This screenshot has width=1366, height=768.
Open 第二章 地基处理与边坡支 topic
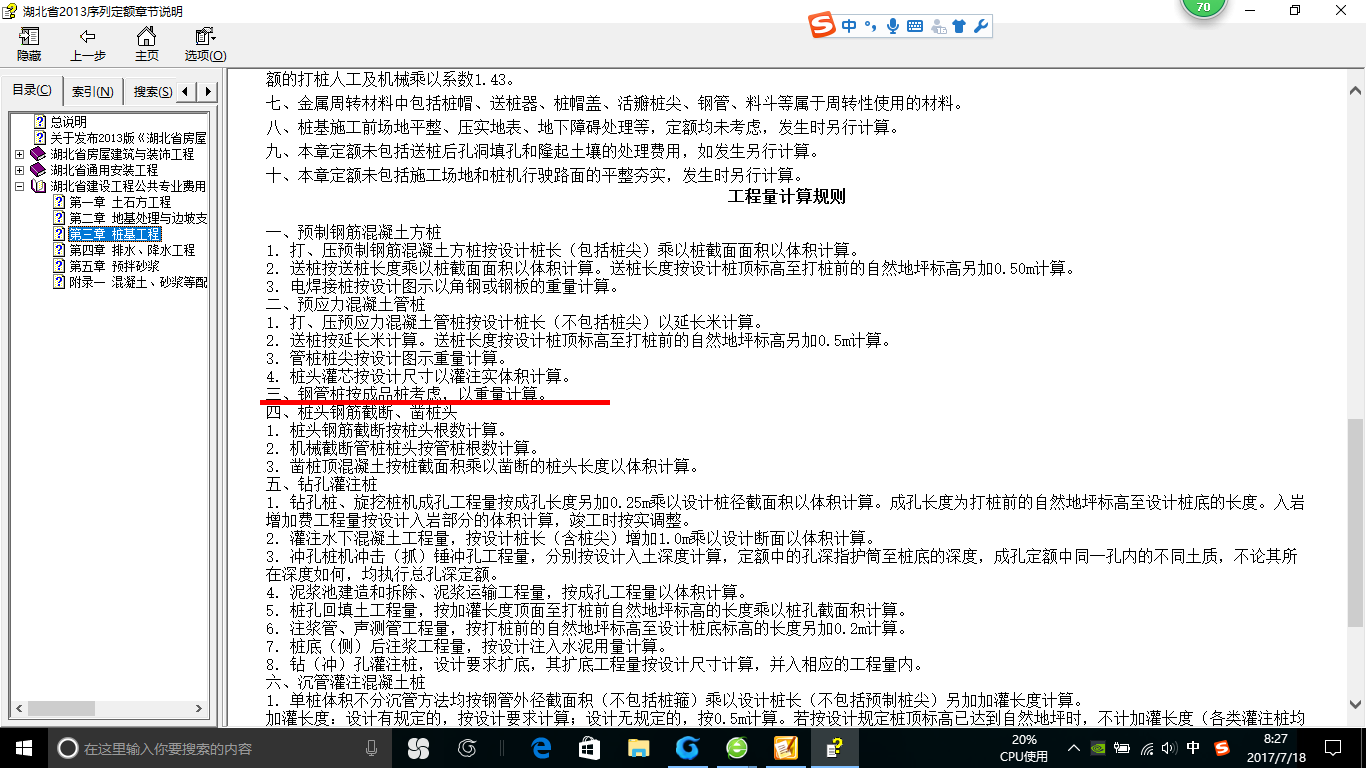(138, 218)
